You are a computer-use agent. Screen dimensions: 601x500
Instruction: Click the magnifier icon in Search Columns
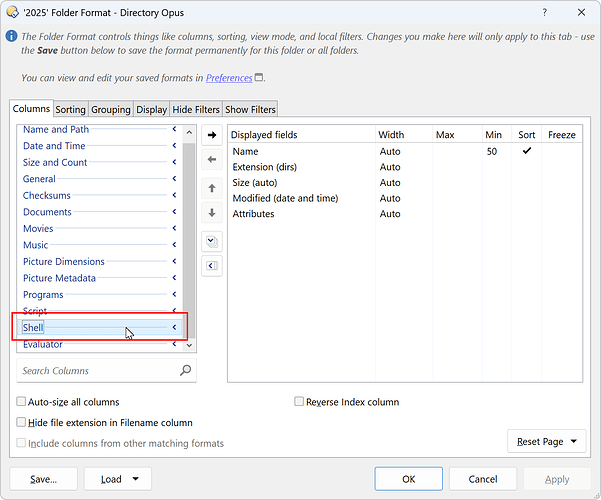click(x=186, y=370)
